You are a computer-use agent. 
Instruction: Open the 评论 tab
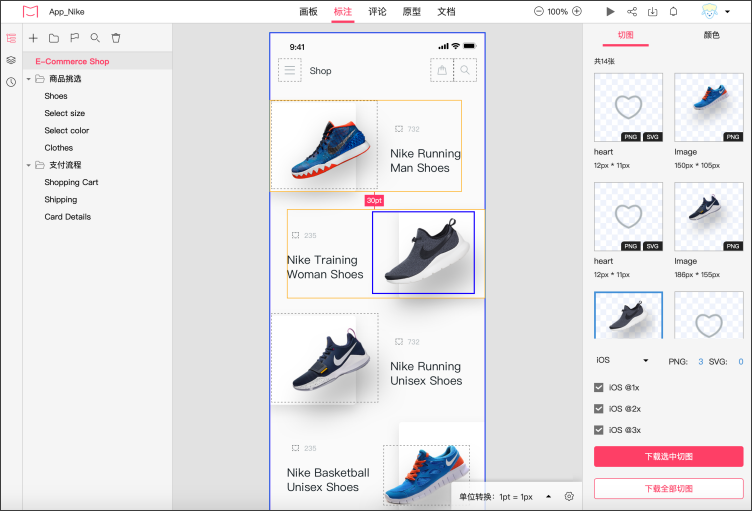[377, 12]
